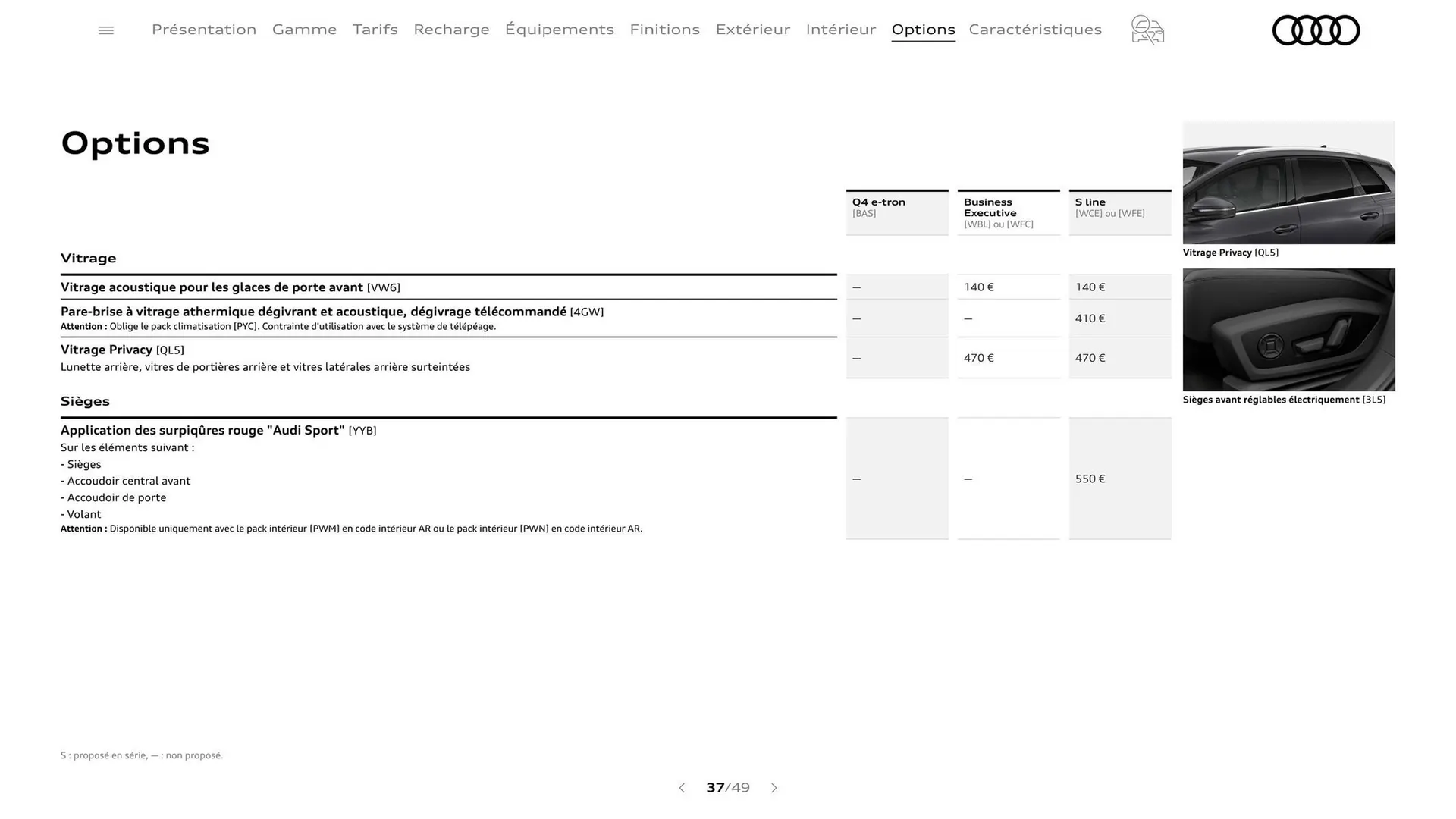
Task: Click the Audi rings logo
Action: 1316,30
